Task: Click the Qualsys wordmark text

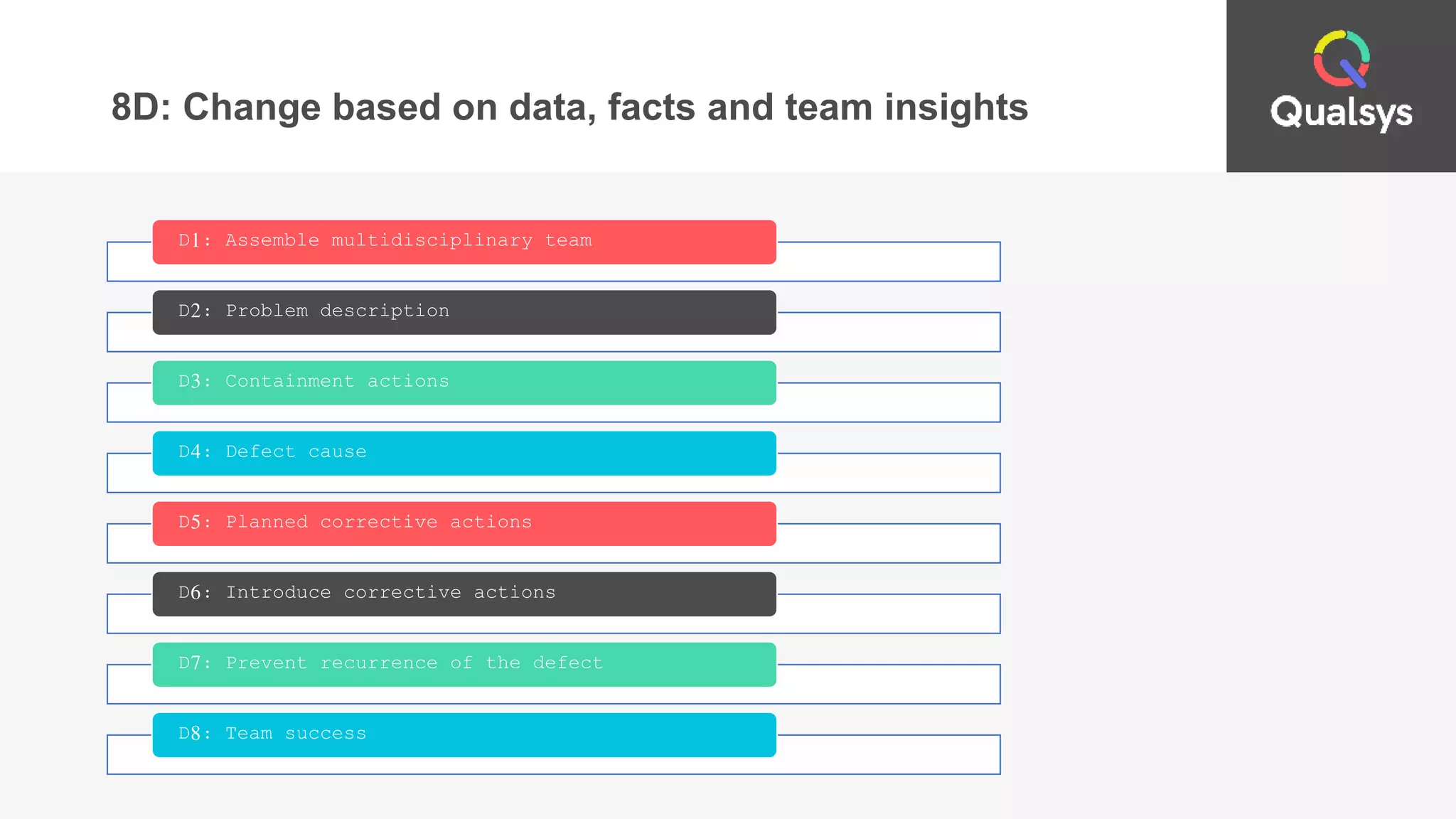Action: (1341, 112)
